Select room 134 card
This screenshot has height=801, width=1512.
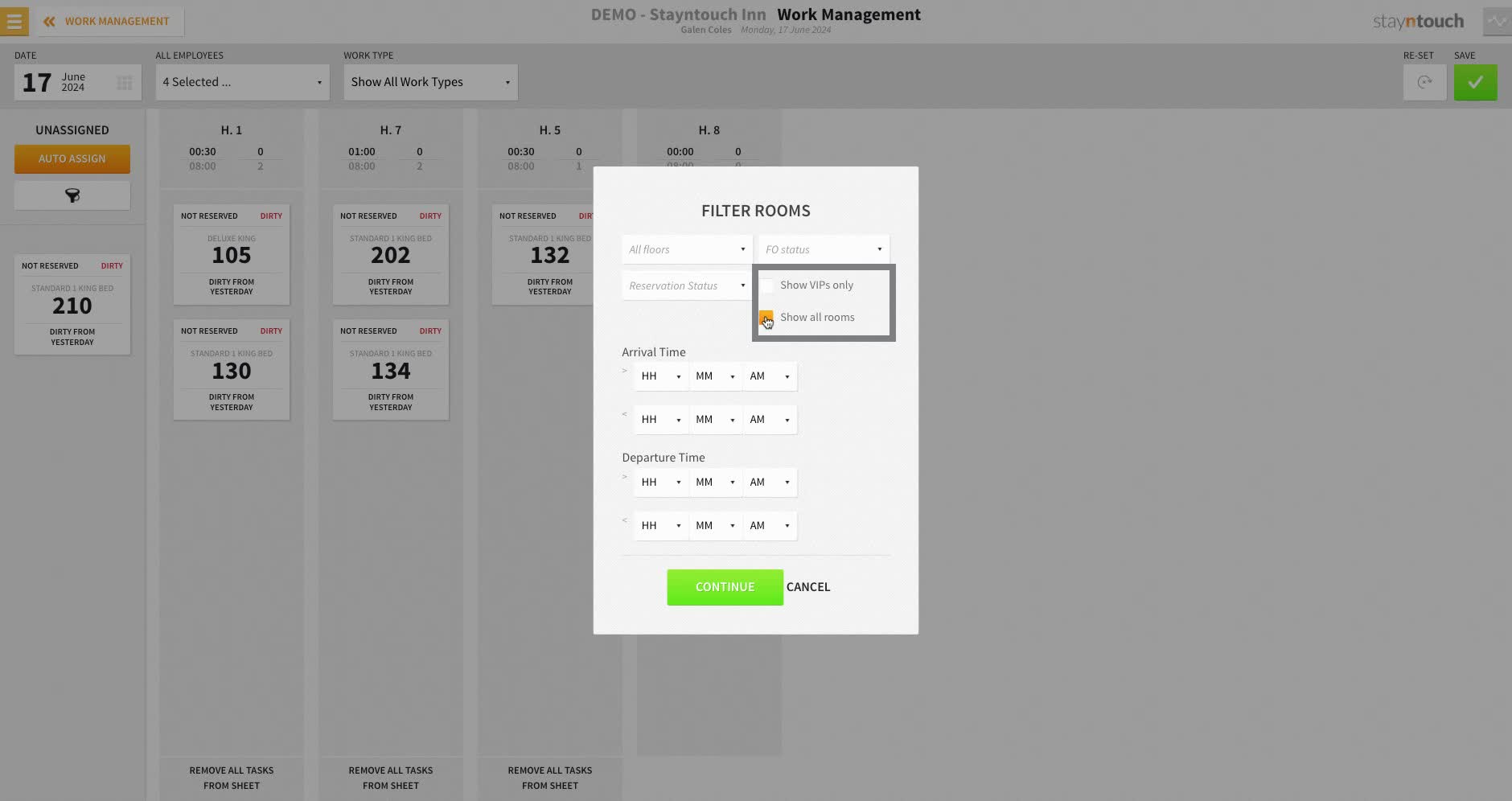(391, 370)
